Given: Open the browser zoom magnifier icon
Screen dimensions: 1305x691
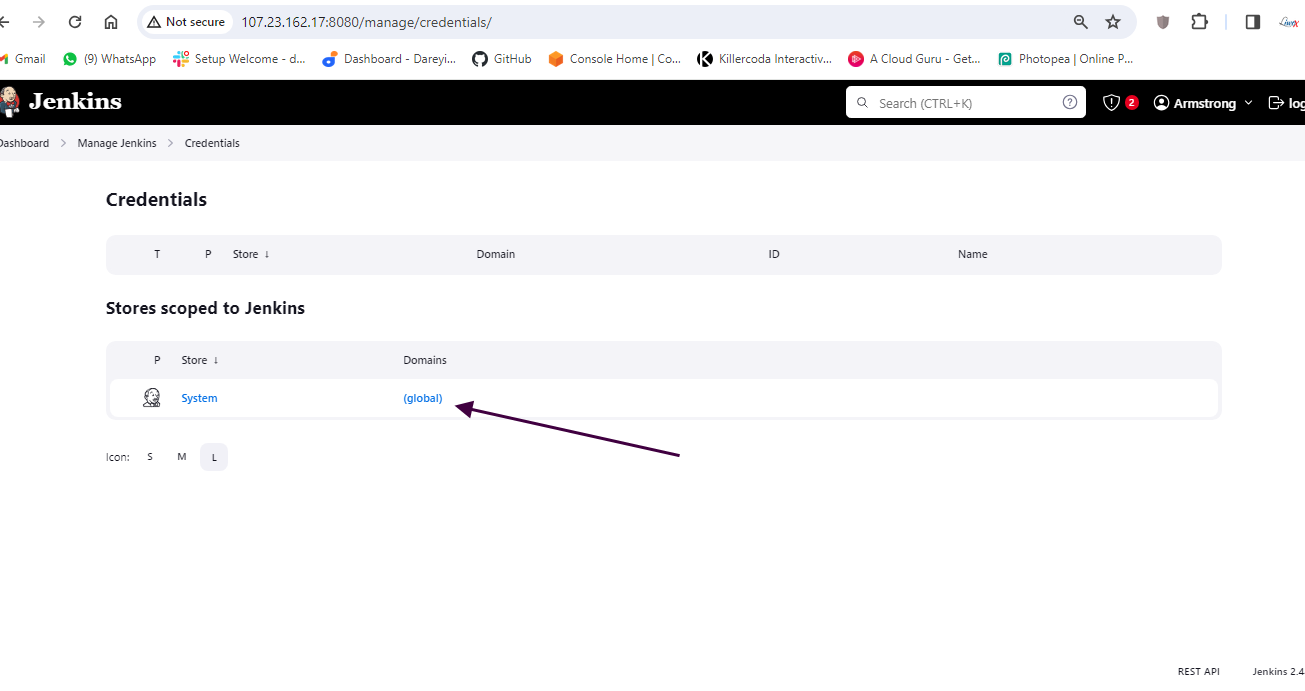Looking at the screenshot, I should point(1081,22).
